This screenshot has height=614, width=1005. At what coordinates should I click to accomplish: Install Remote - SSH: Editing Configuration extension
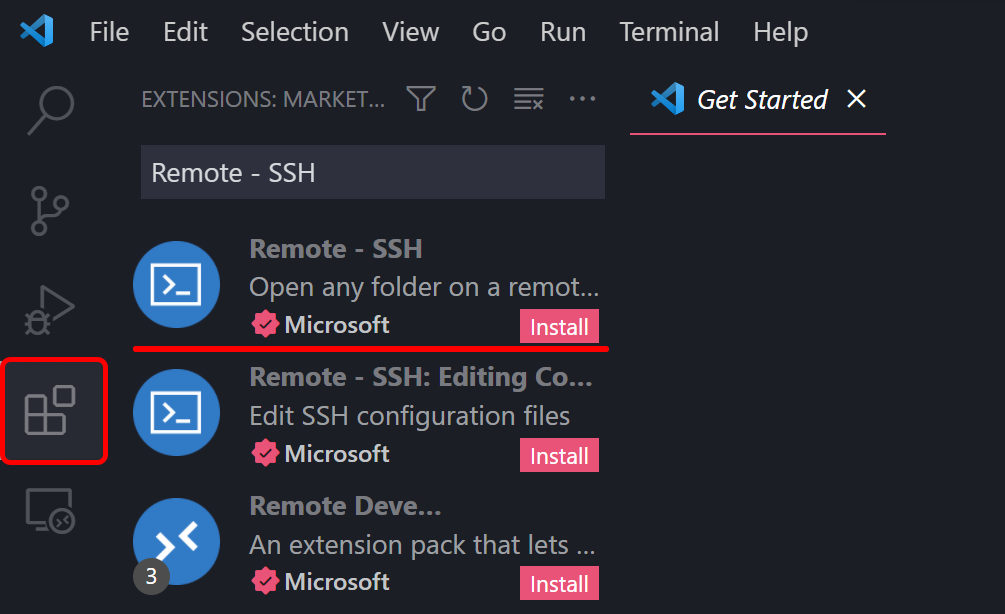(x=559, y=455)
